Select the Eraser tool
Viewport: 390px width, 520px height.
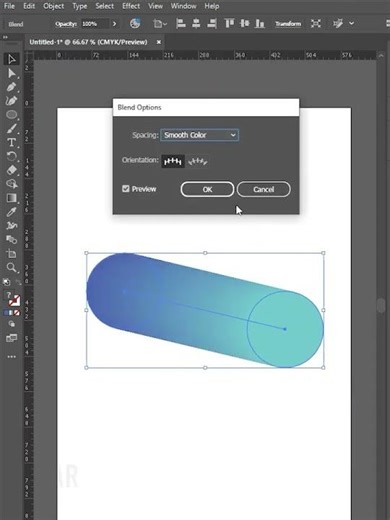(x=11, y=170)
